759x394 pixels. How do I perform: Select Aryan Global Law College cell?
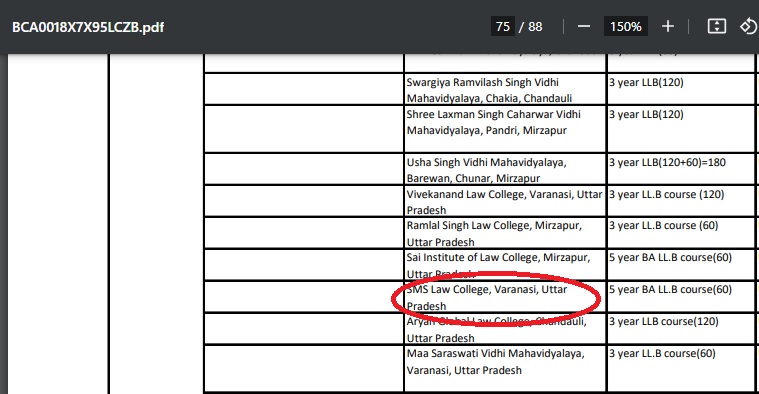click(505, 329)
